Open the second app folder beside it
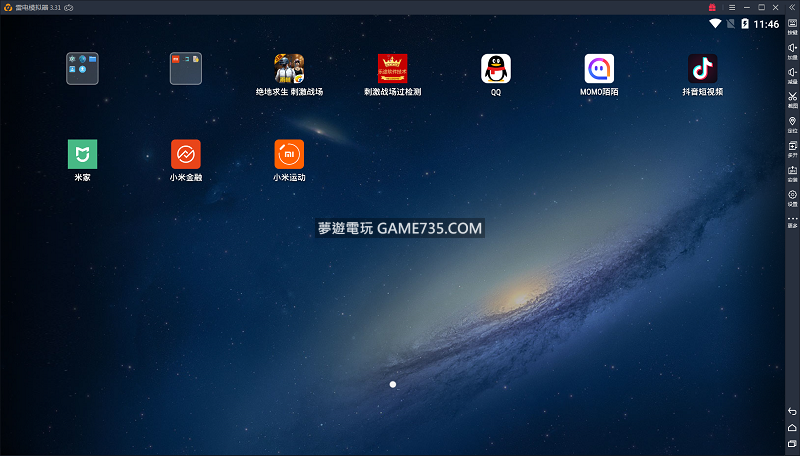The height and width of the screenshot is (456, 800). click(x=186, y=68)
